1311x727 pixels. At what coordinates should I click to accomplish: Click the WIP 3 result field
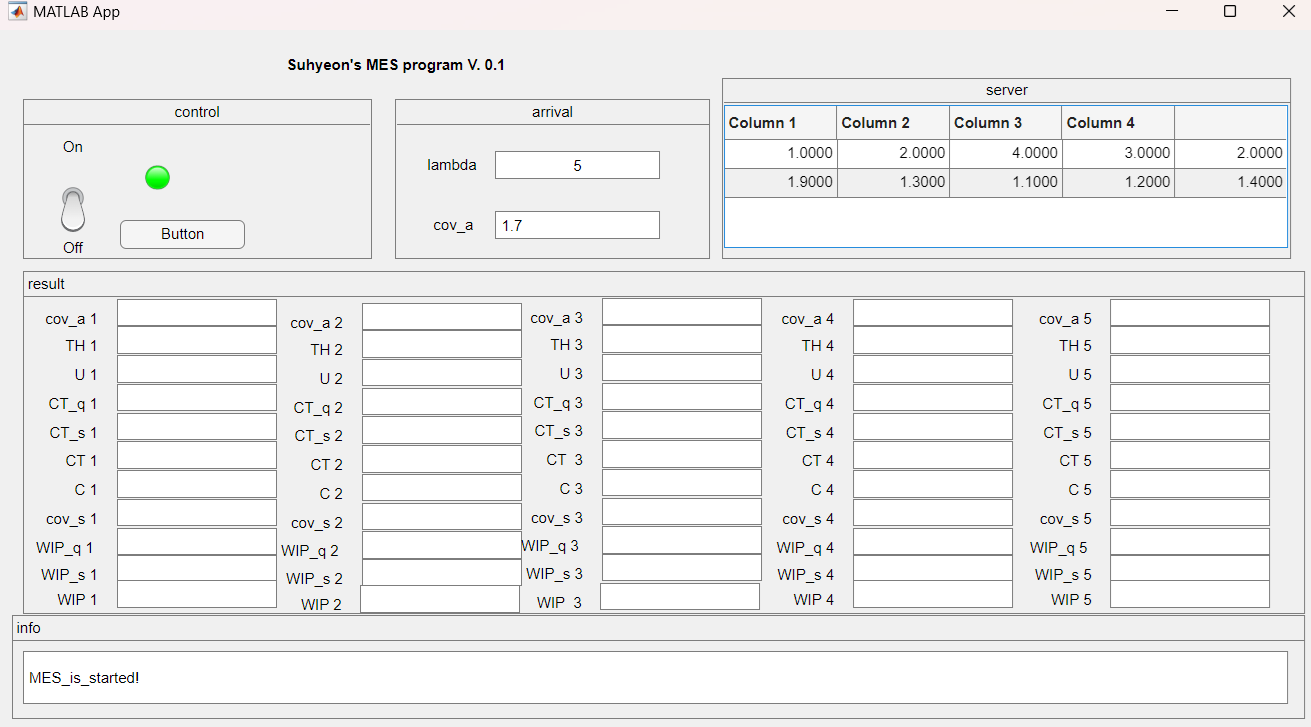click(680, 597)
